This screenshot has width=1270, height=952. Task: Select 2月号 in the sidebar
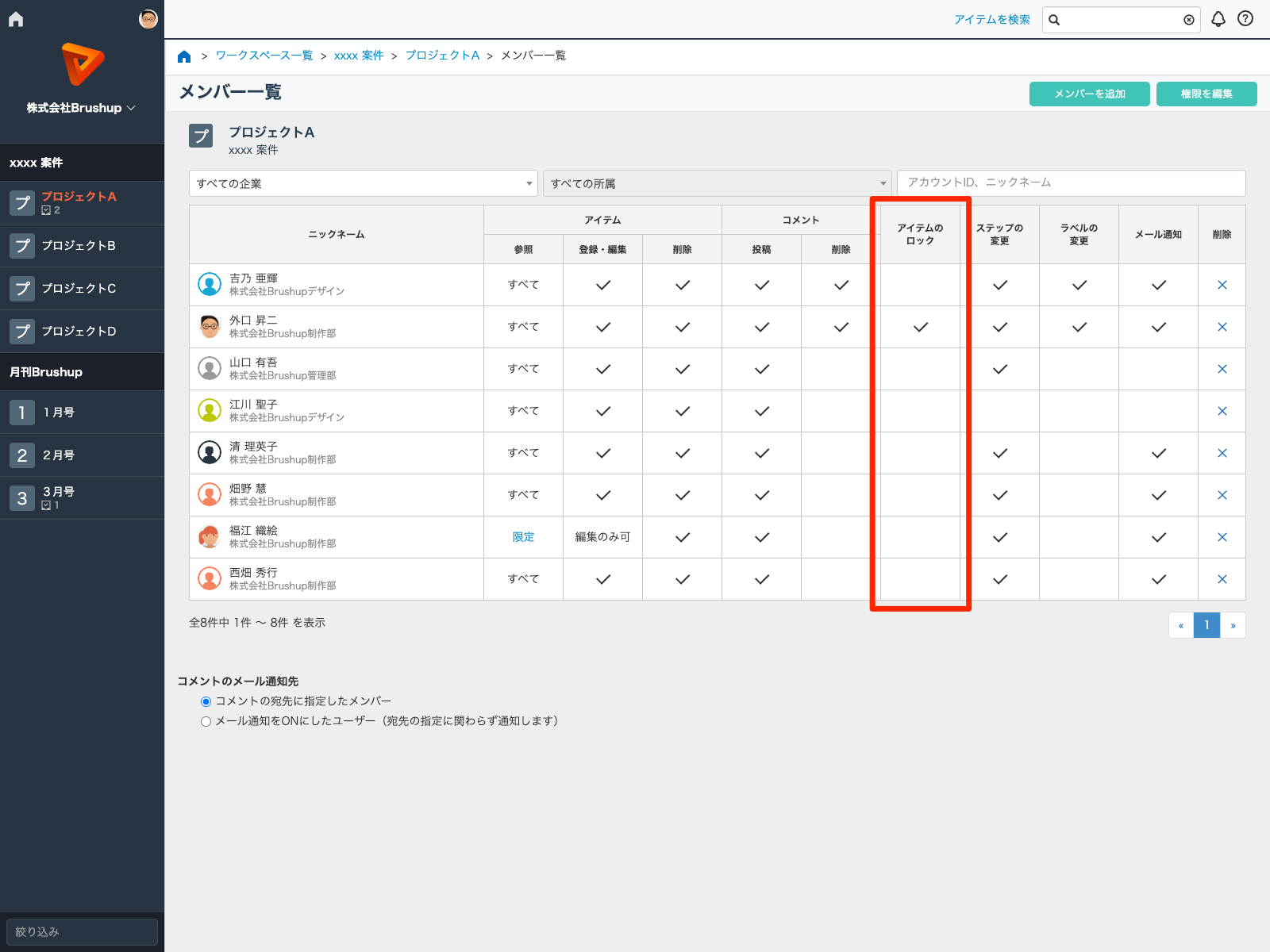(x=59, y=455)
